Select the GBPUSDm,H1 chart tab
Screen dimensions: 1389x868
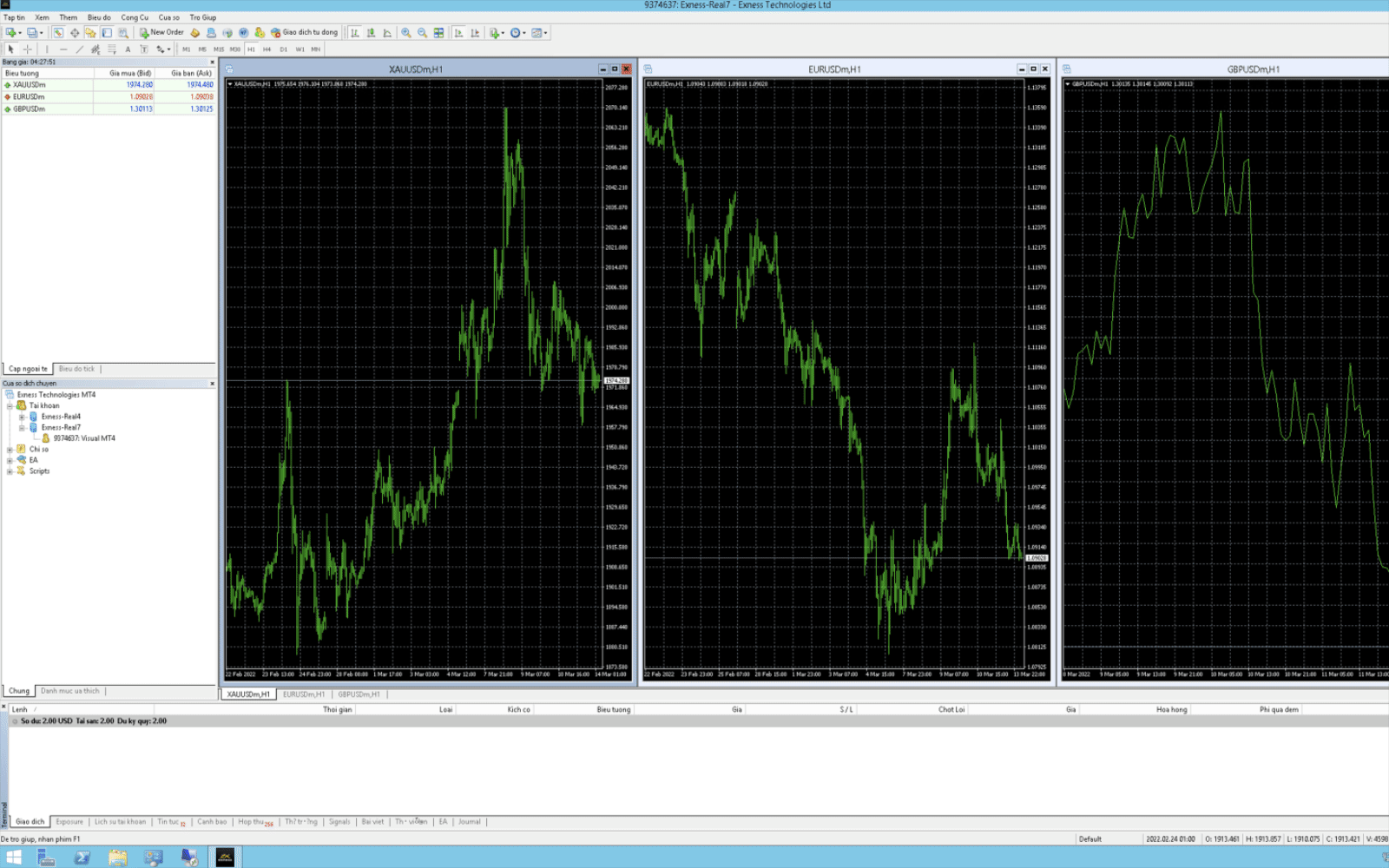click(359, 694)
